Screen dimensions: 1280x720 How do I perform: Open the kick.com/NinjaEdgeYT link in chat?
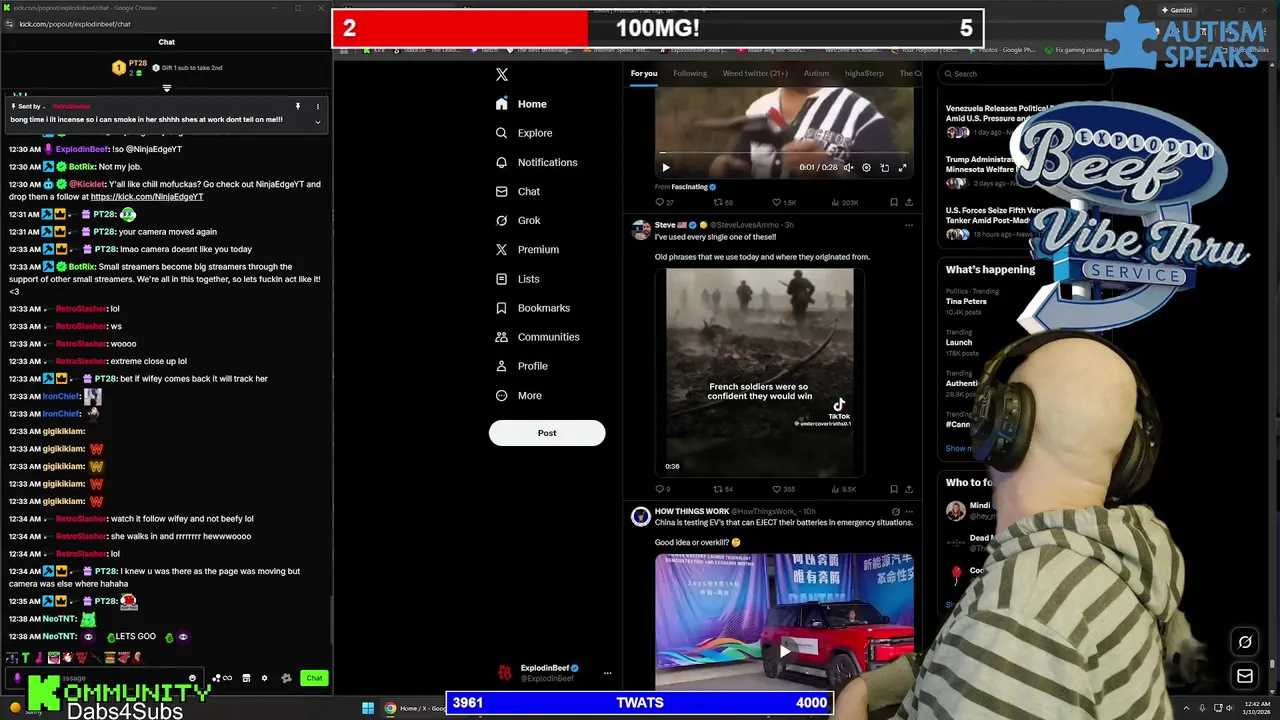click(147, 197)
